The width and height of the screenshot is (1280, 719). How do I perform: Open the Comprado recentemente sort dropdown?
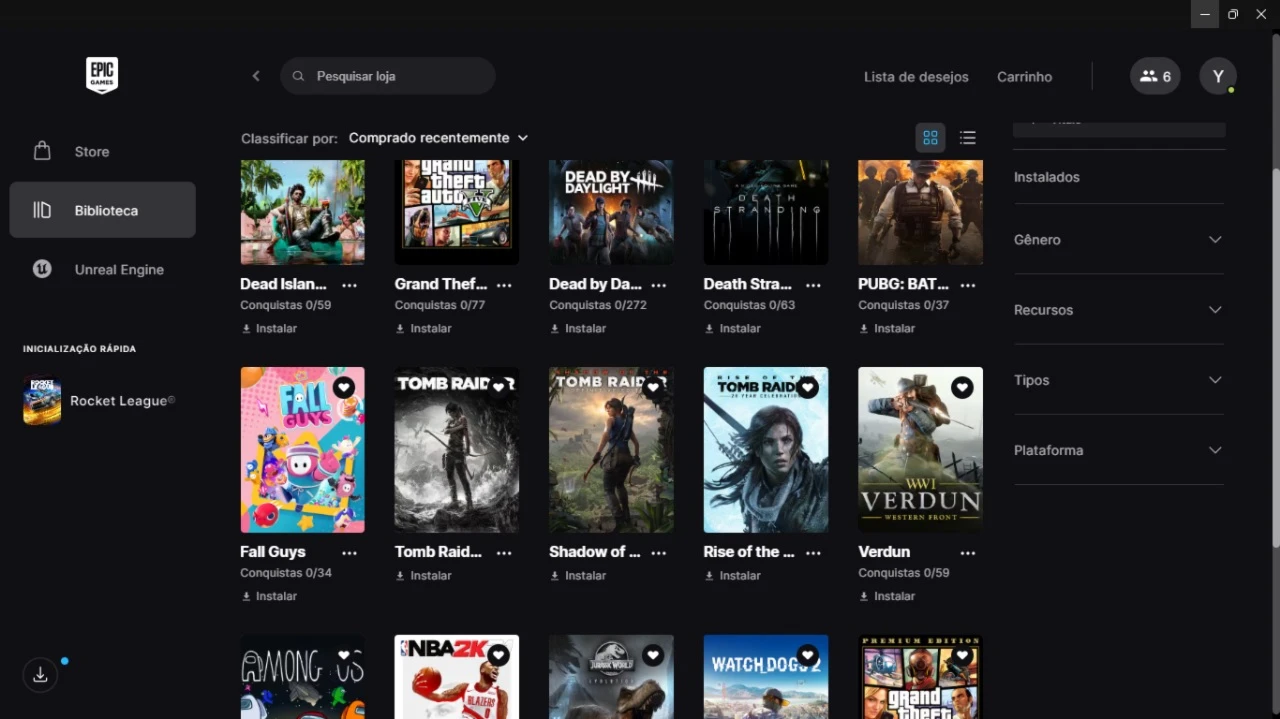point(438,138)
